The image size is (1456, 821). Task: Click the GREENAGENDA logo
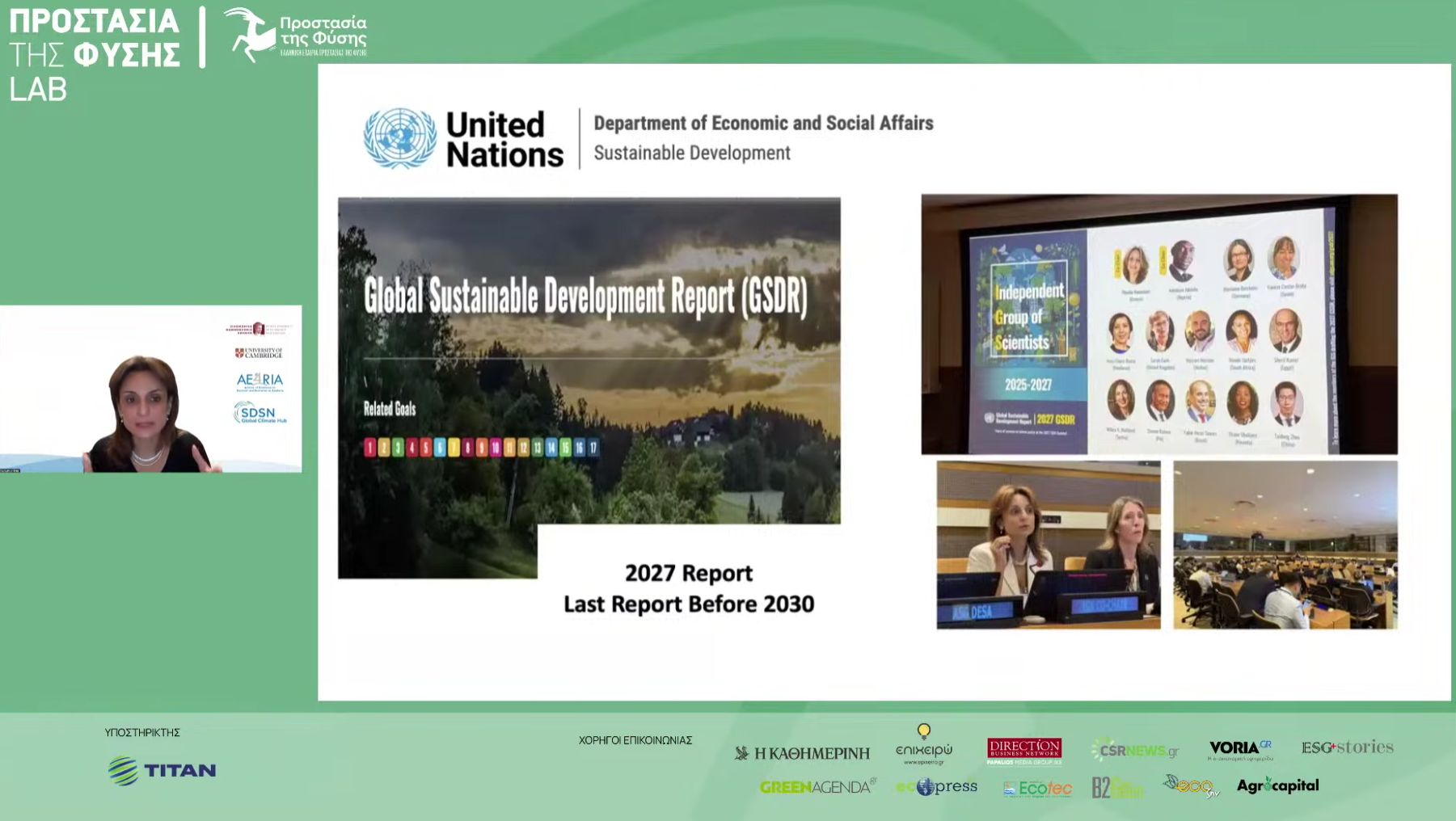[817, 786]
